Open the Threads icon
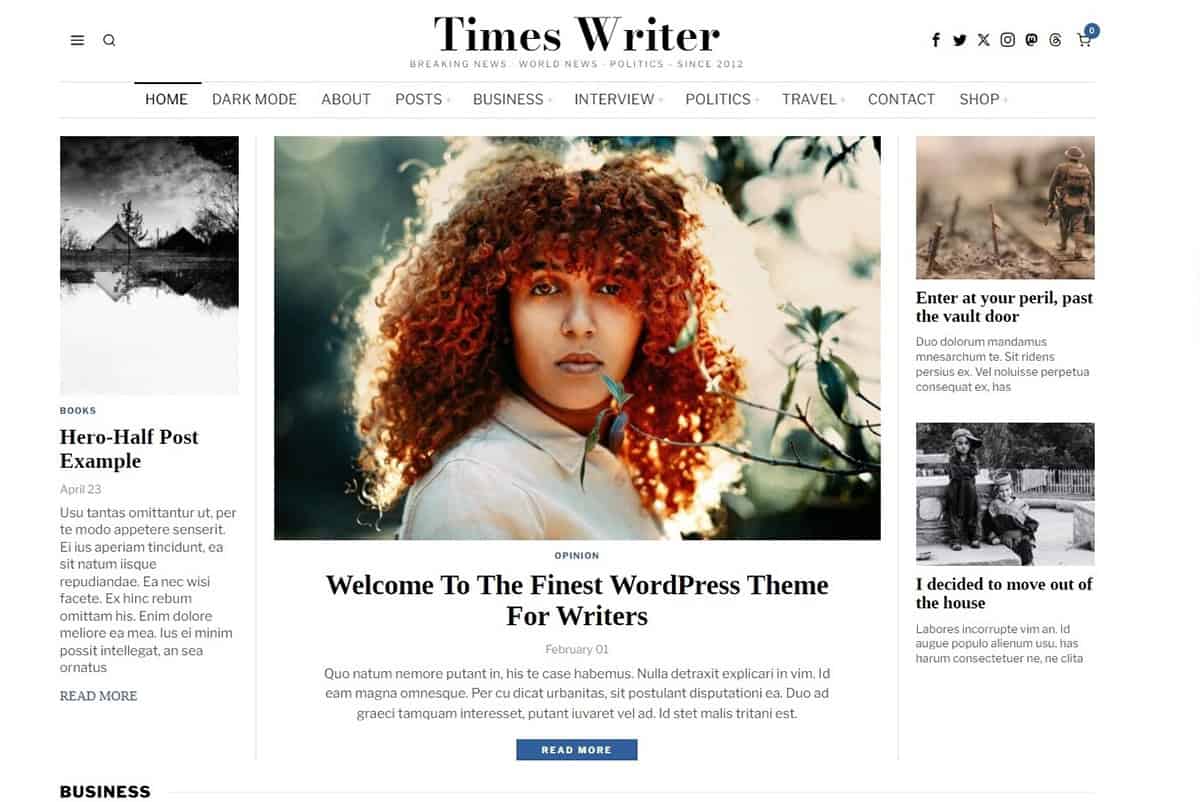The image size is (1200, 802). tap(1055, 40)
